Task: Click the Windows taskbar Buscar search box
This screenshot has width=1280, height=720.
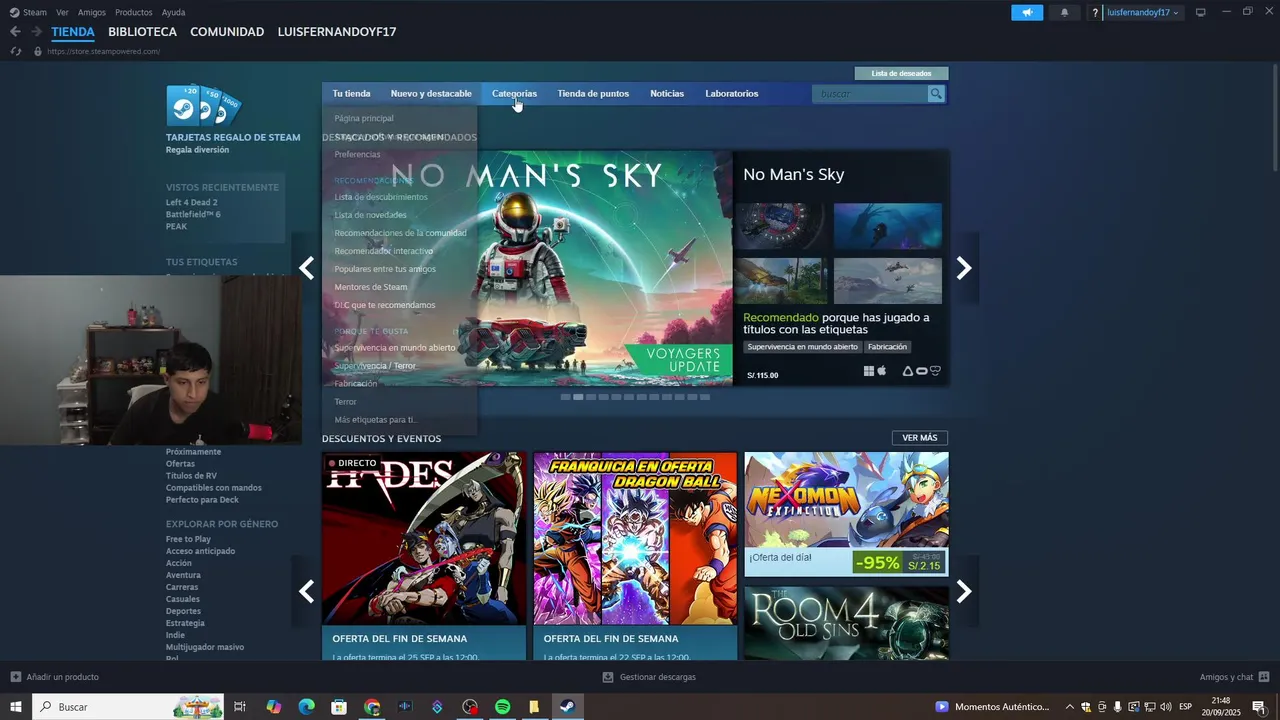Action: click(x=128, y=707)
